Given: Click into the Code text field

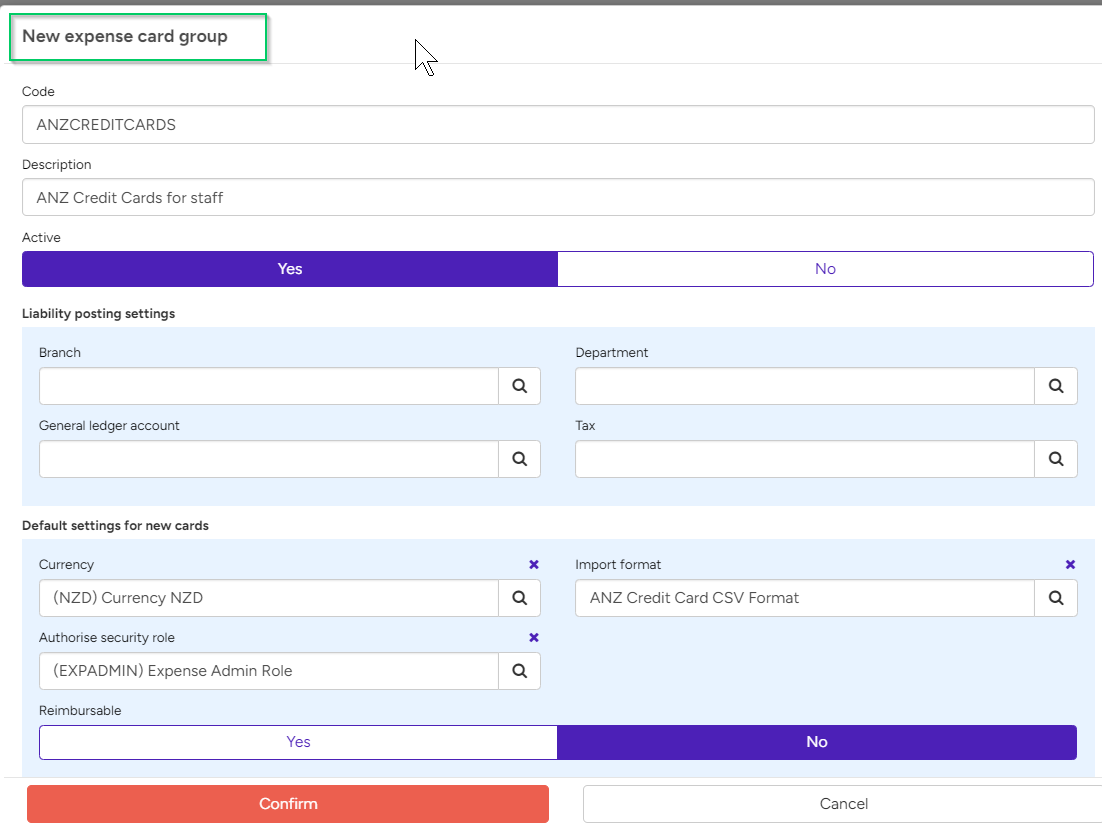Looking at the screenshot, I should pos(558,125).
